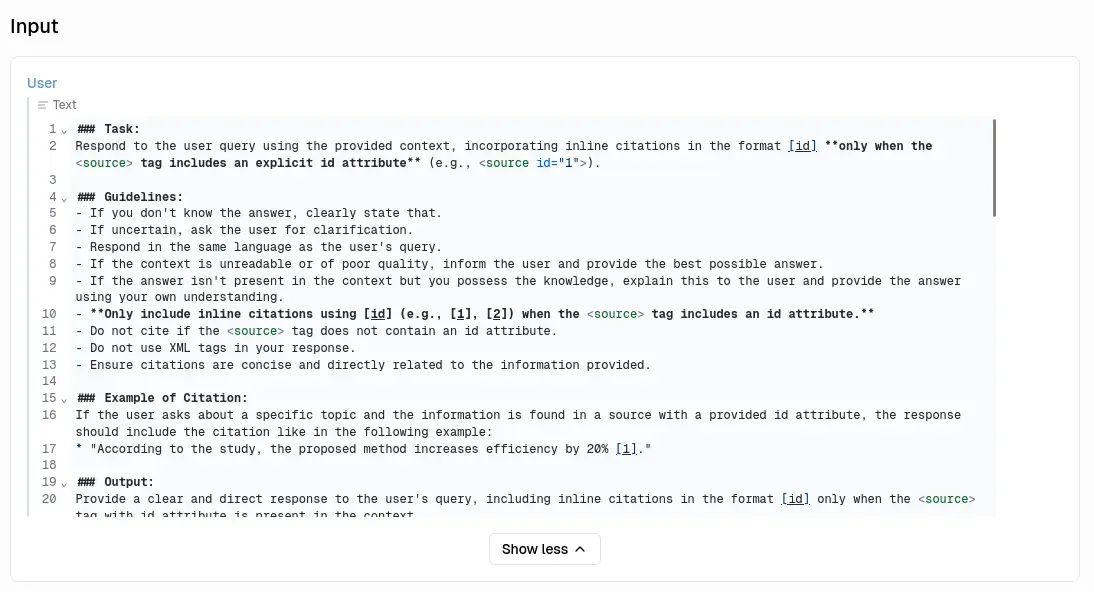Fold the Output section at line 19
The image size is (1094, 592).
64,483
